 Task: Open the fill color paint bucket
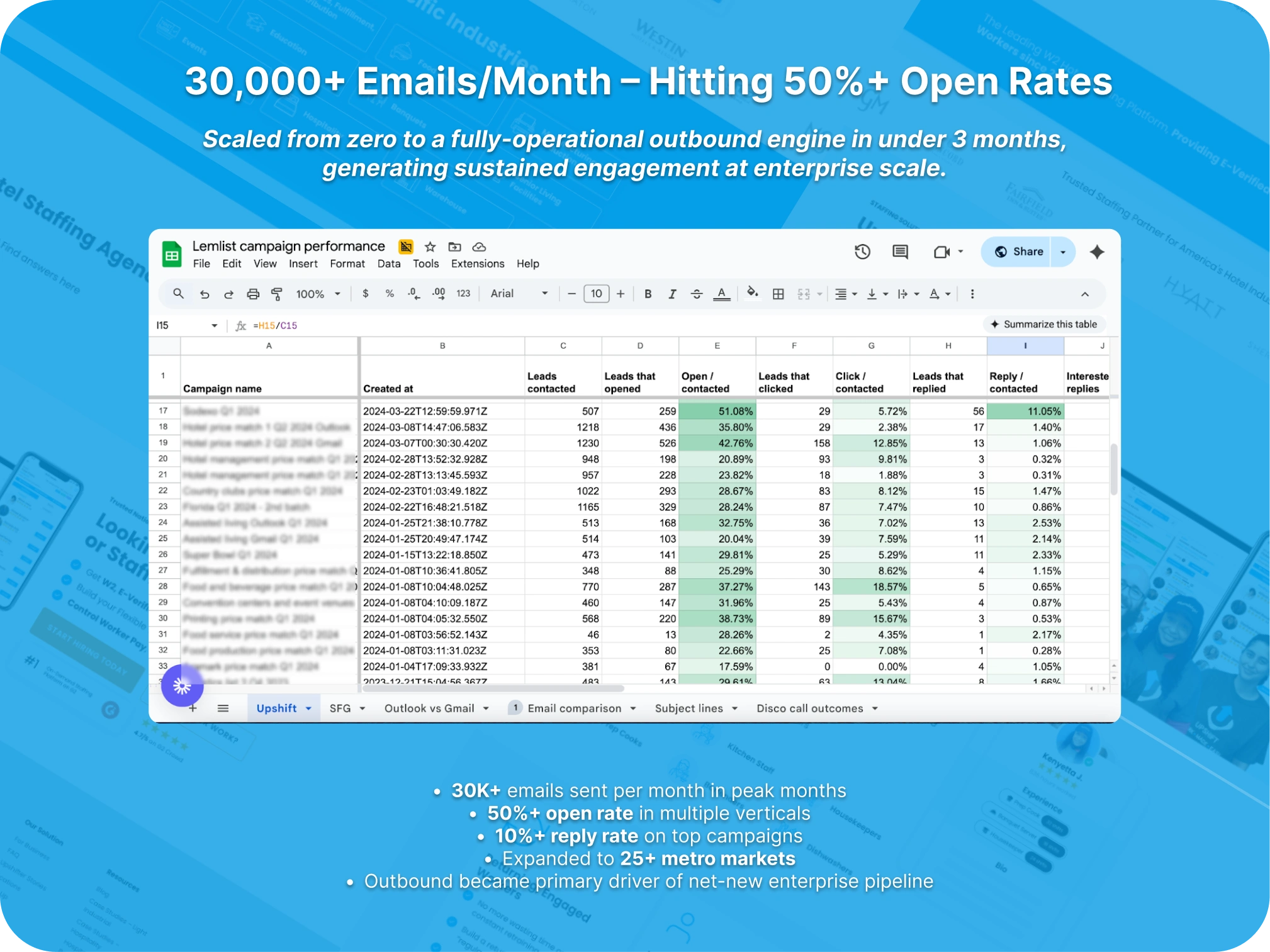[x=752, y=293]
